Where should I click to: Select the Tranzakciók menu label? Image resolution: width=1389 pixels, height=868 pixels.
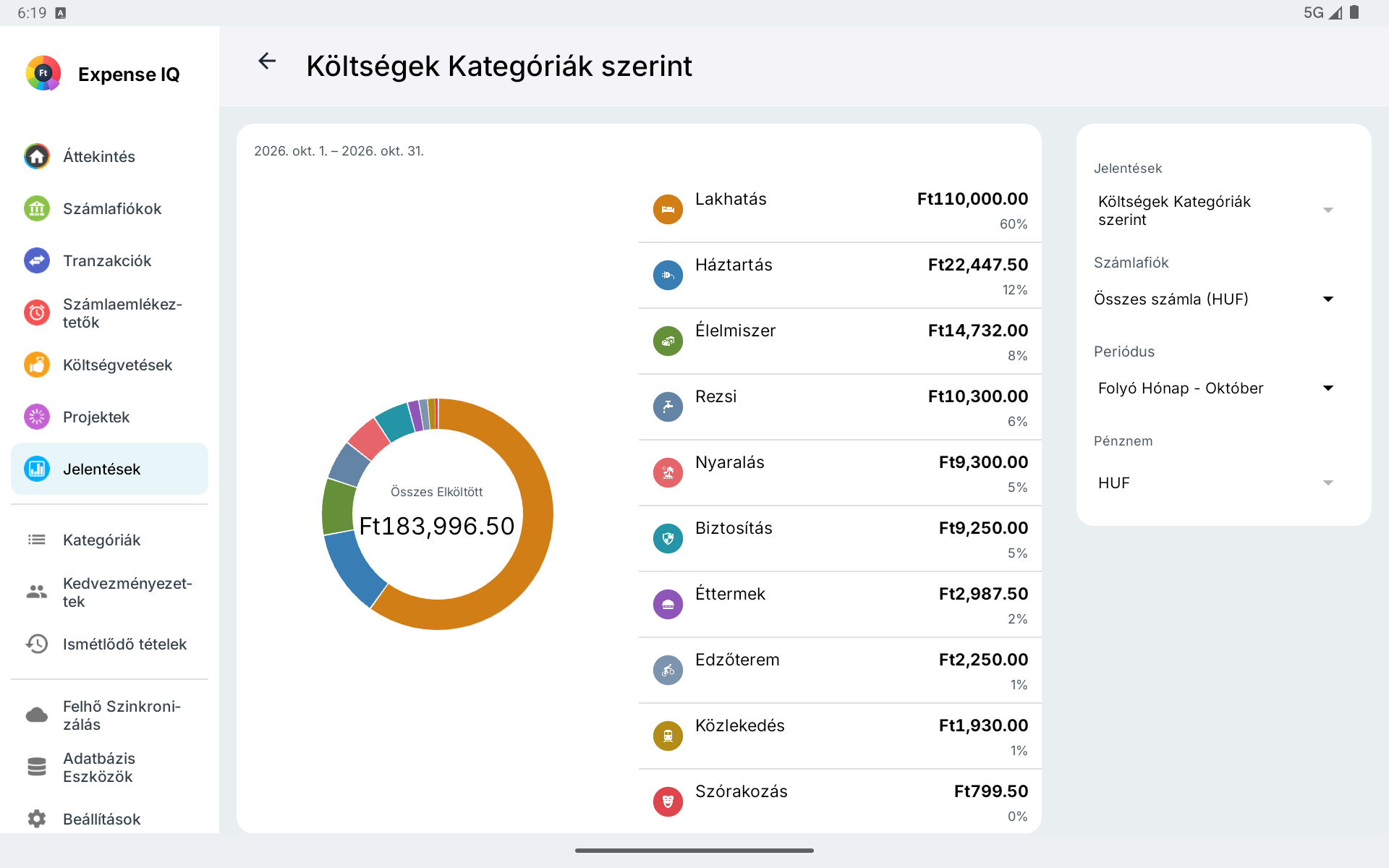pos(107,260)
